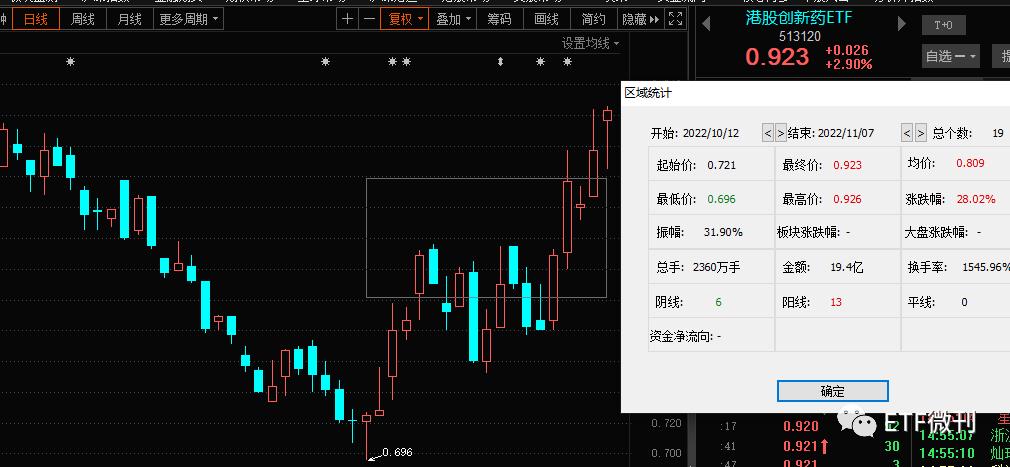
Task: Toggle fullscreen chart with the expand icon
Action: [675, 19]
